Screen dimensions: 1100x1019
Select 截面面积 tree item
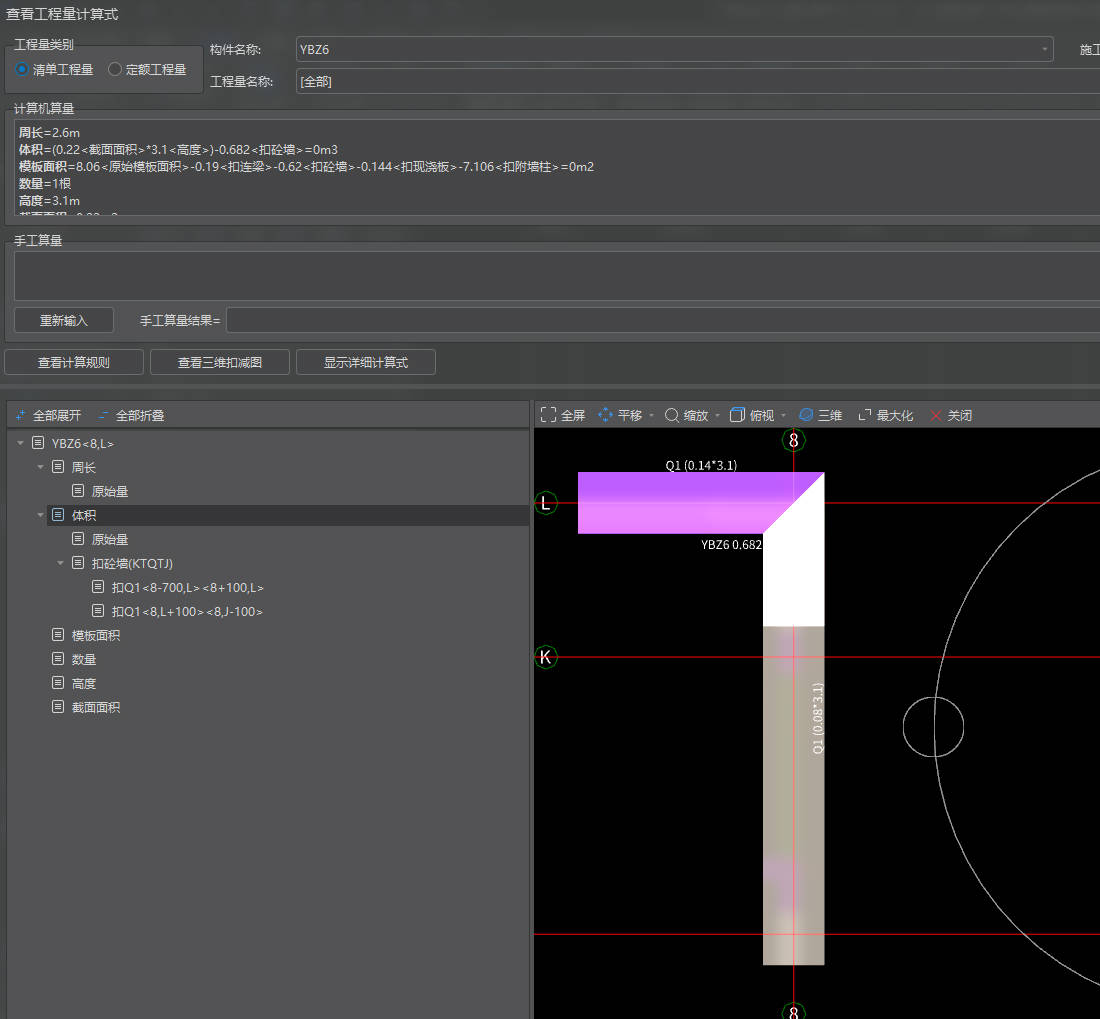95,708
